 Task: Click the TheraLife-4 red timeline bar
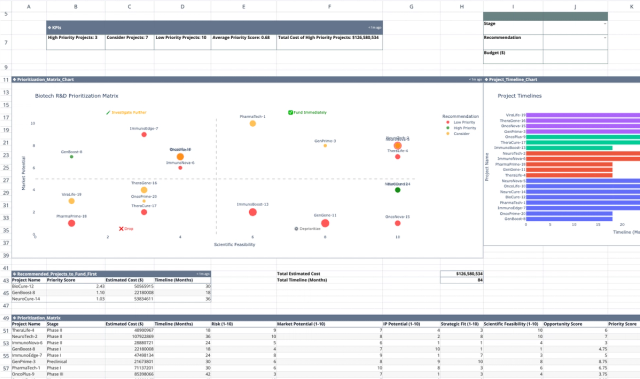[x=569, y=175]
